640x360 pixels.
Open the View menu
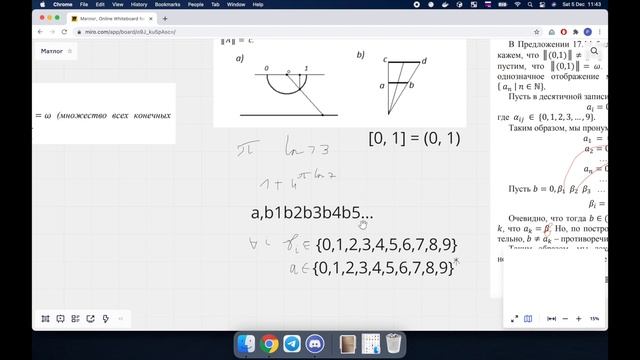tap(118, 4)
